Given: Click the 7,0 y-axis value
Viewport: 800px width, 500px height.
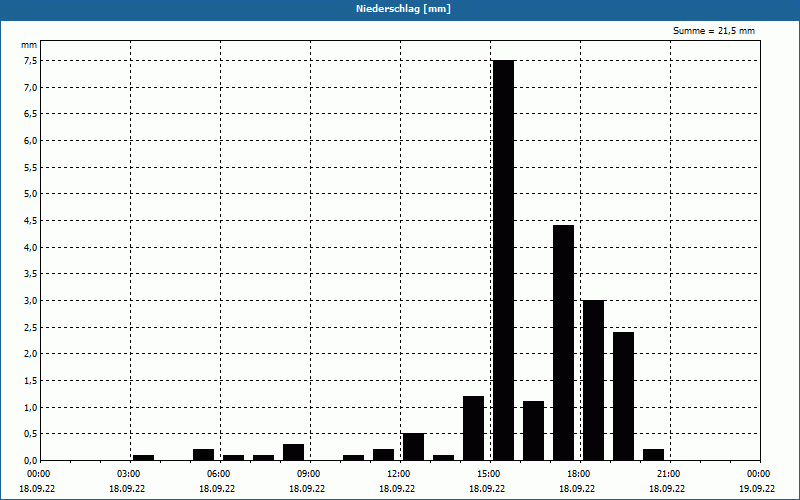Looking at the screenshot, I should pyautogui.click(x=31, y=87).
